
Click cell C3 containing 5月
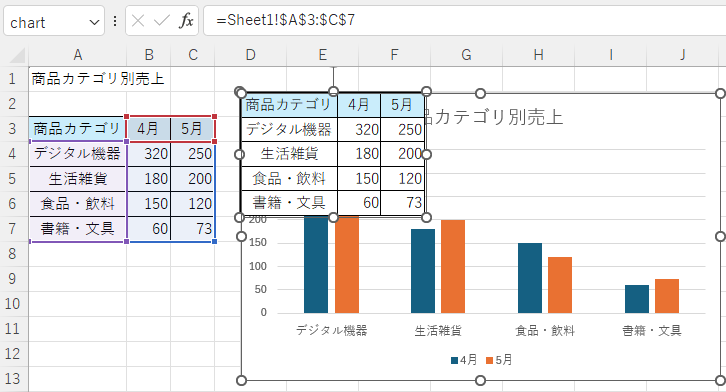193,129
